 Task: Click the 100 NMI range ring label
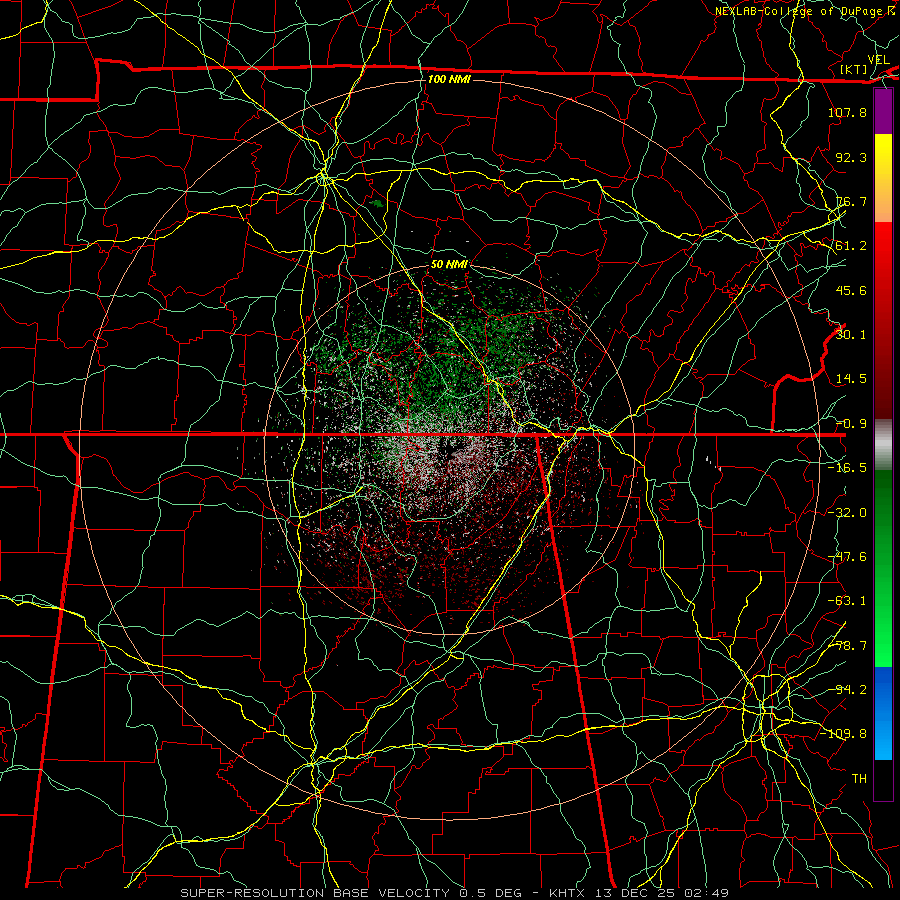pos(449,79)
